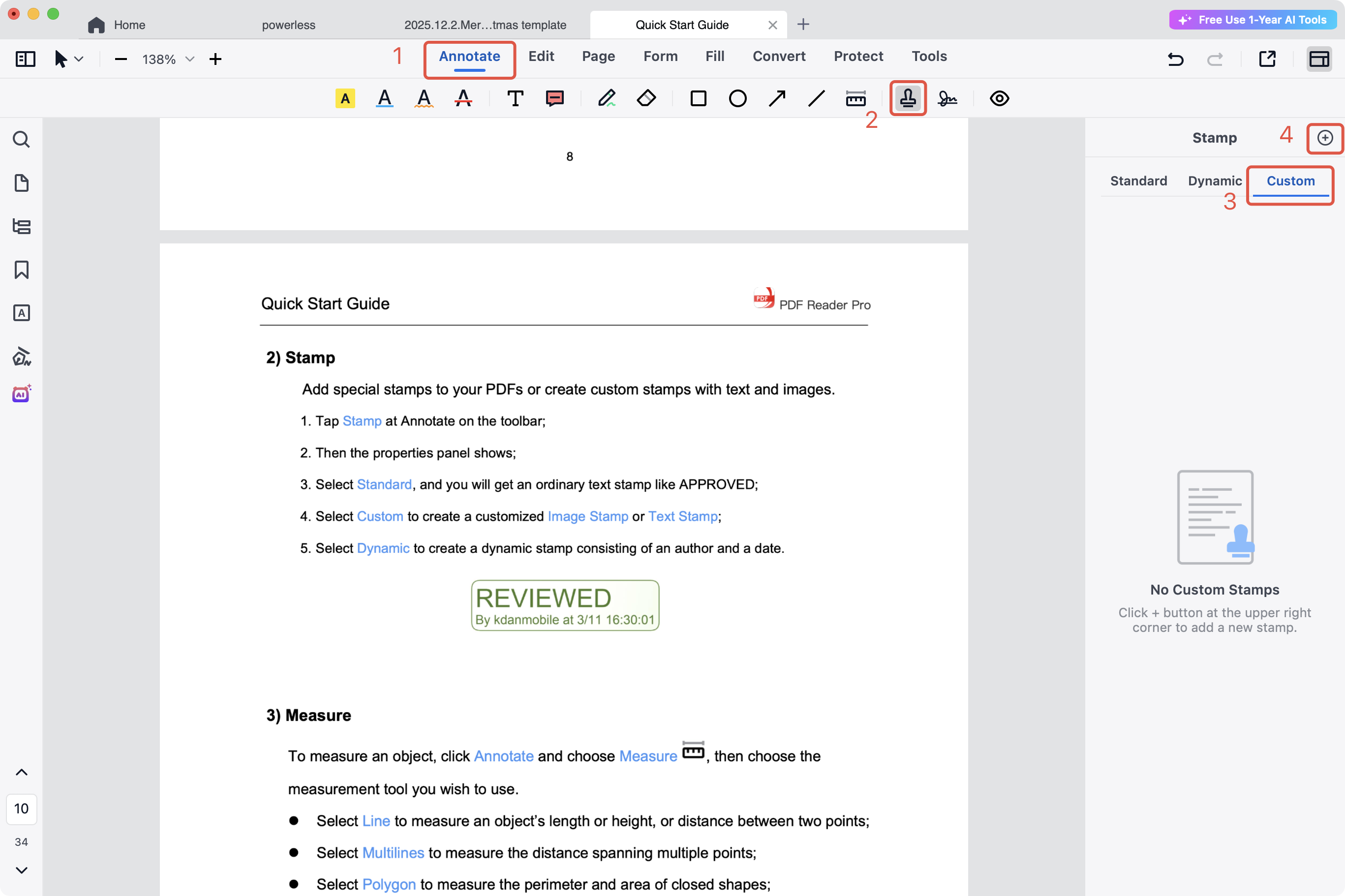Select the Freehand pen ink tool
The width and height of the screenshot is (1345, 896).
click(x=607, y=98)
